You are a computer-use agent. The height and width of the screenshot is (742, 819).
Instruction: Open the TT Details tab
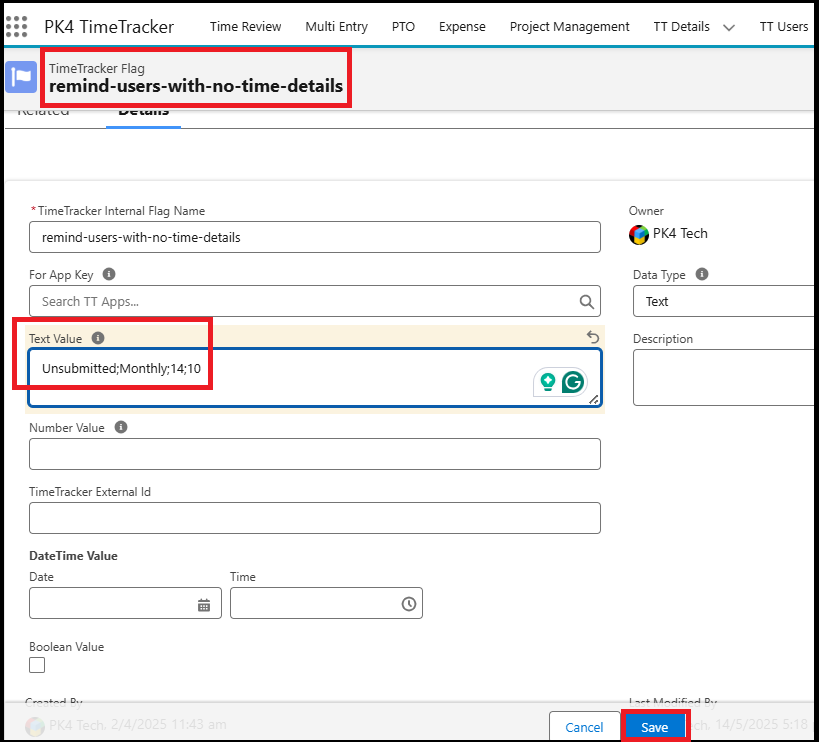click(681, 27)
